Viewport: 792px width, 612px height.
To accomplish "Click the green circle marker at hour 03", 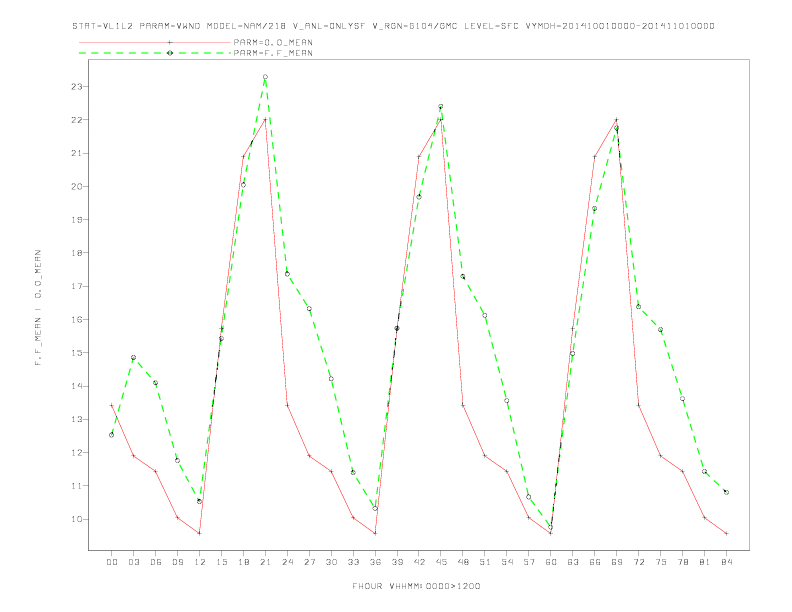I will [x=133, y=358].
